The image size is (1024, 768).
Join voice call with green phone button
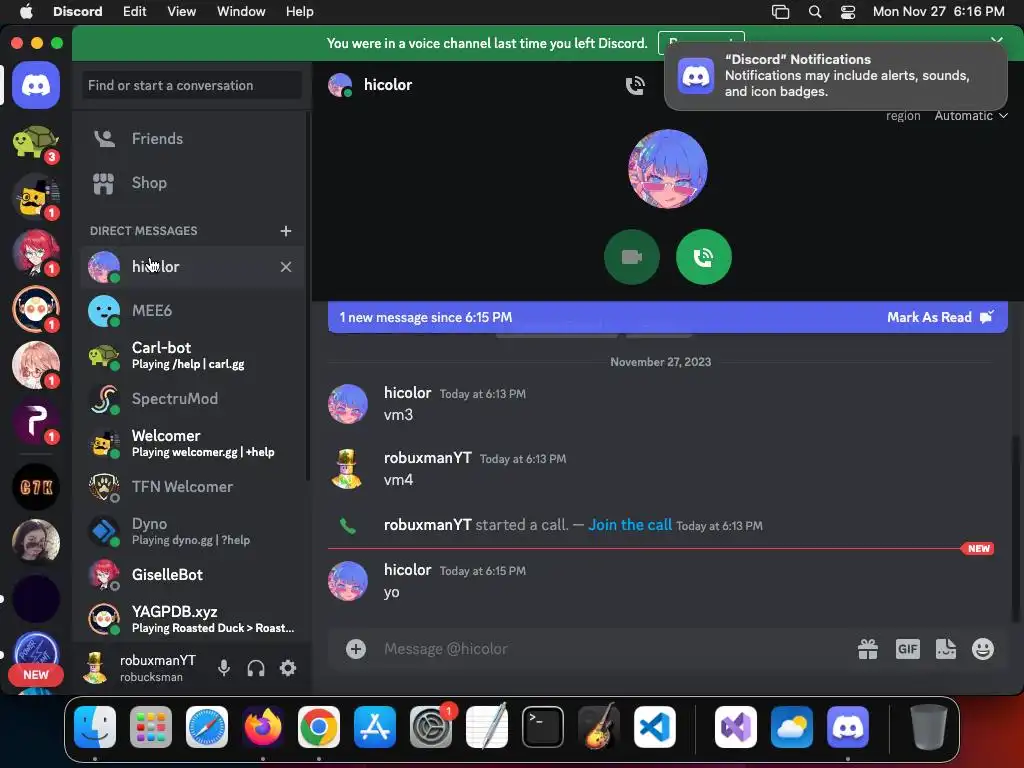(x=703, y=257)
